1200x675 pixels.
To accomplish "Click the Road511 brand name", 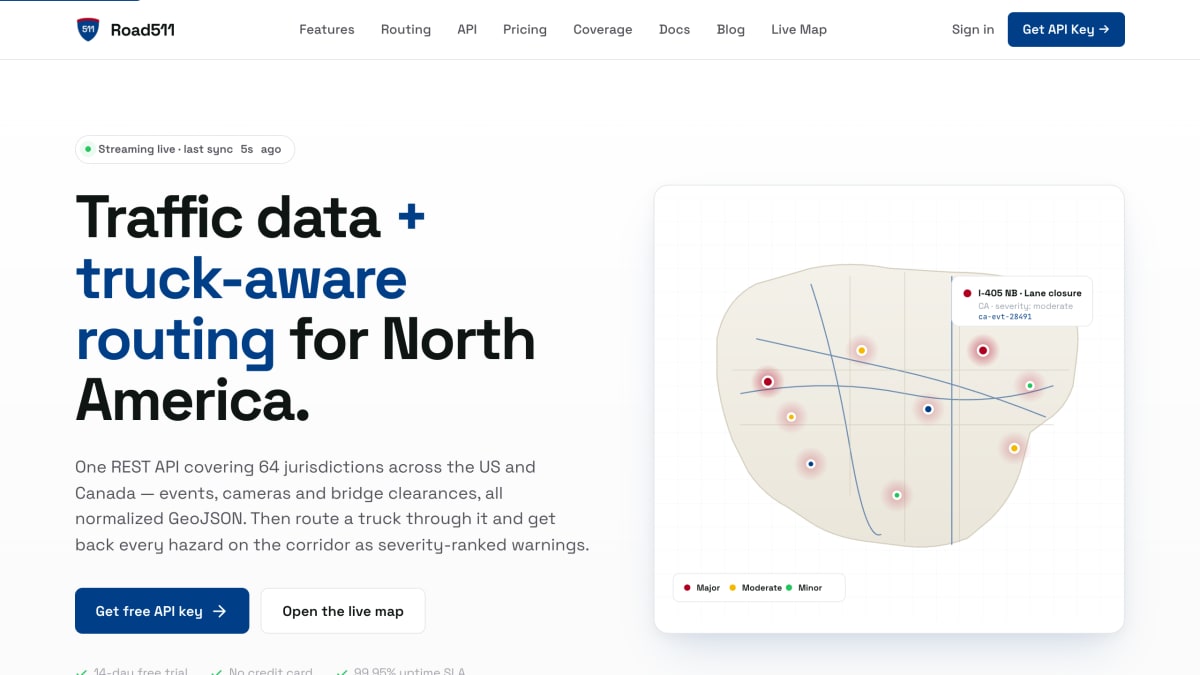I will coord(142,30).
